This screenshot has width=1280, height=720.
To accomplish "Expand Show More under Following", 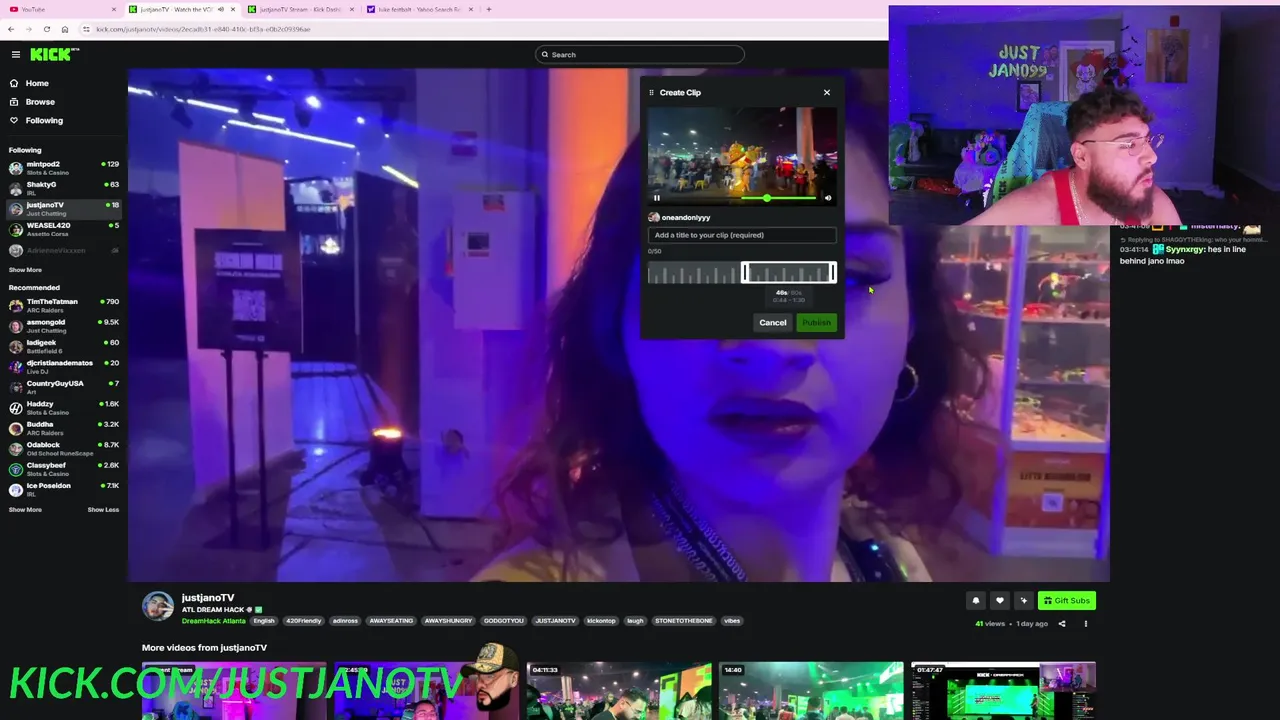I will (25, 270).
